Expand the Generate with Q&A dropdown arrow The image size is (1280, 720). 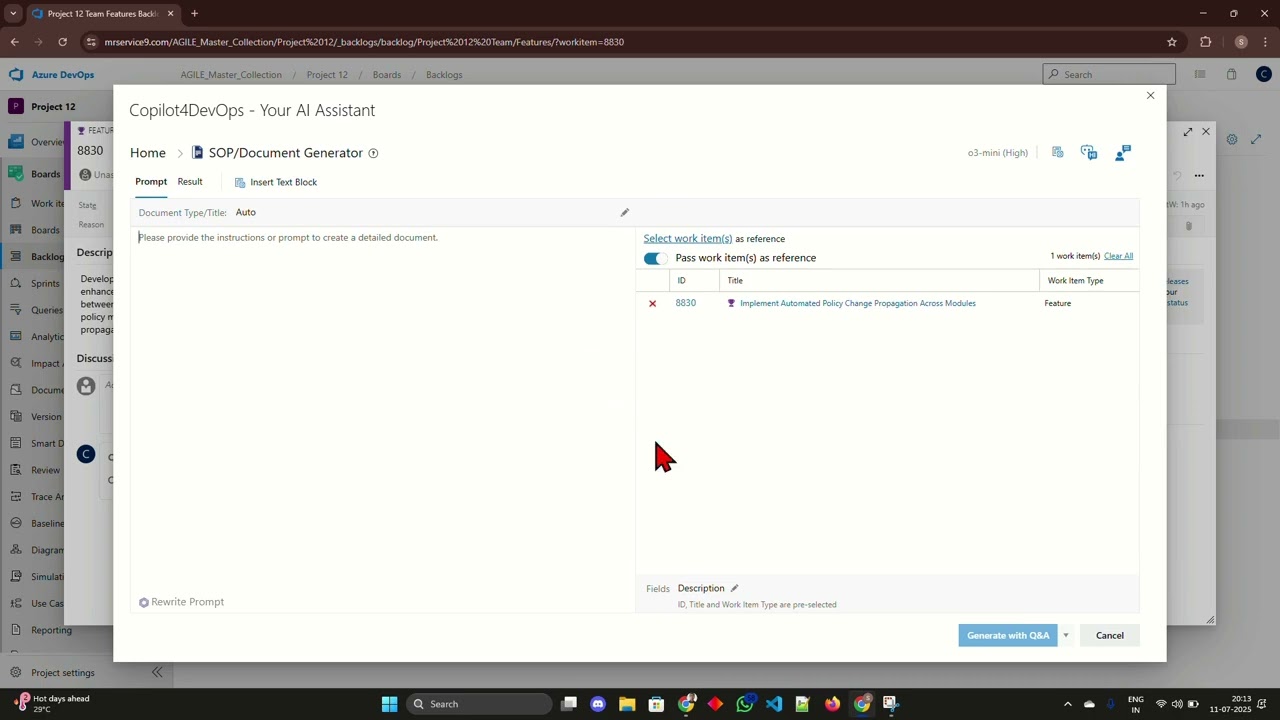coord(1066,635)
